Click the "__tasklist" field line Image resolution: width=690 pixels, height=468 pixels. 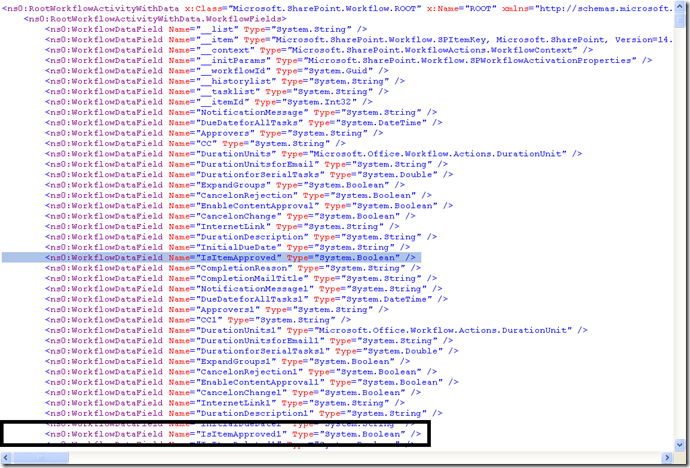(x=217, y=92)
